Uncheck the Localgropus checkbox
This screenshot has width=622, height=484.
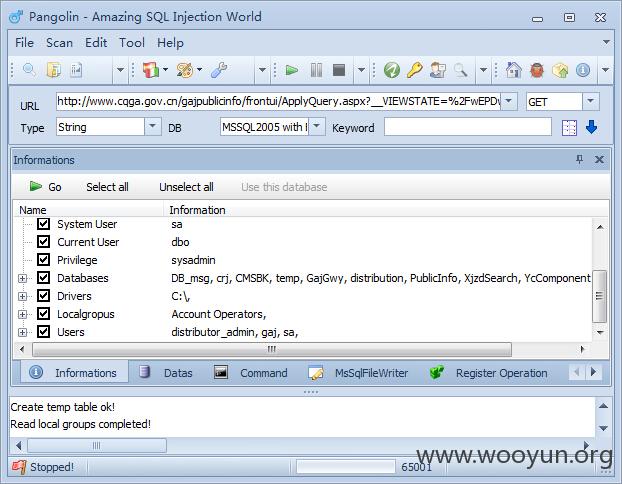[43, 314]
